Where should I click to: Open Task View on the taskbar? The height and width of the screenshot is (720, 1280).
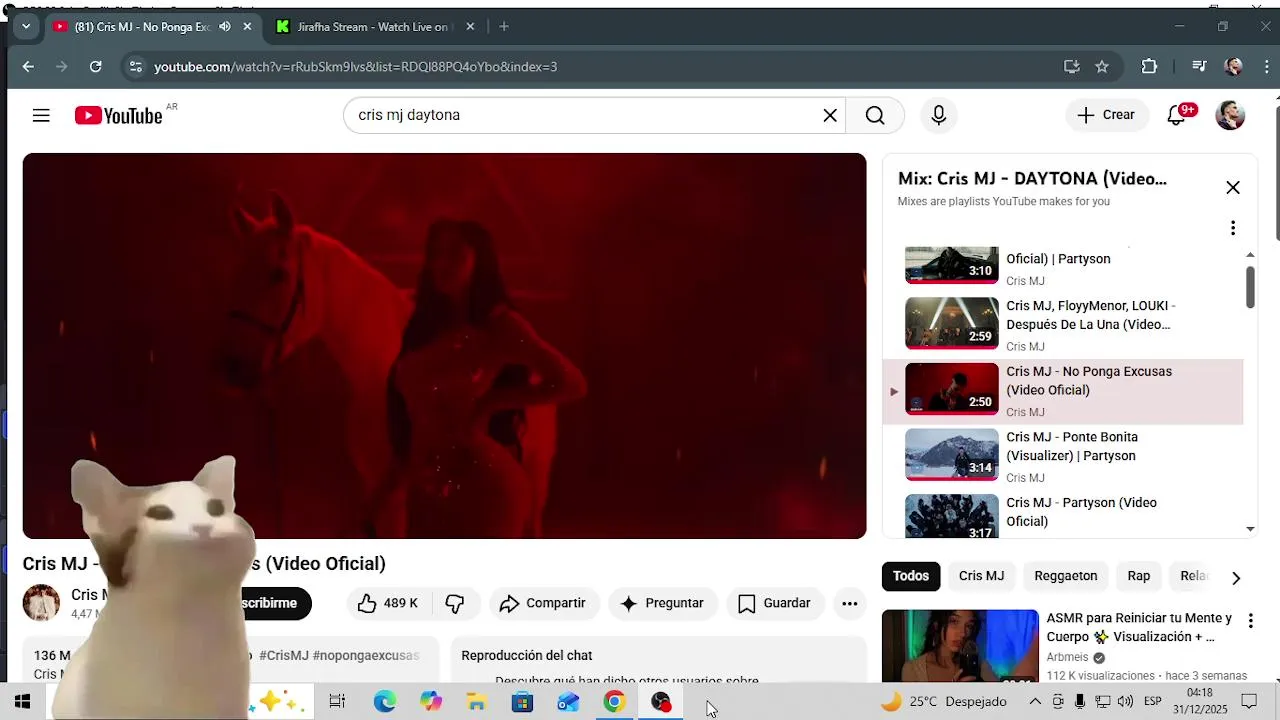[337, 702]
